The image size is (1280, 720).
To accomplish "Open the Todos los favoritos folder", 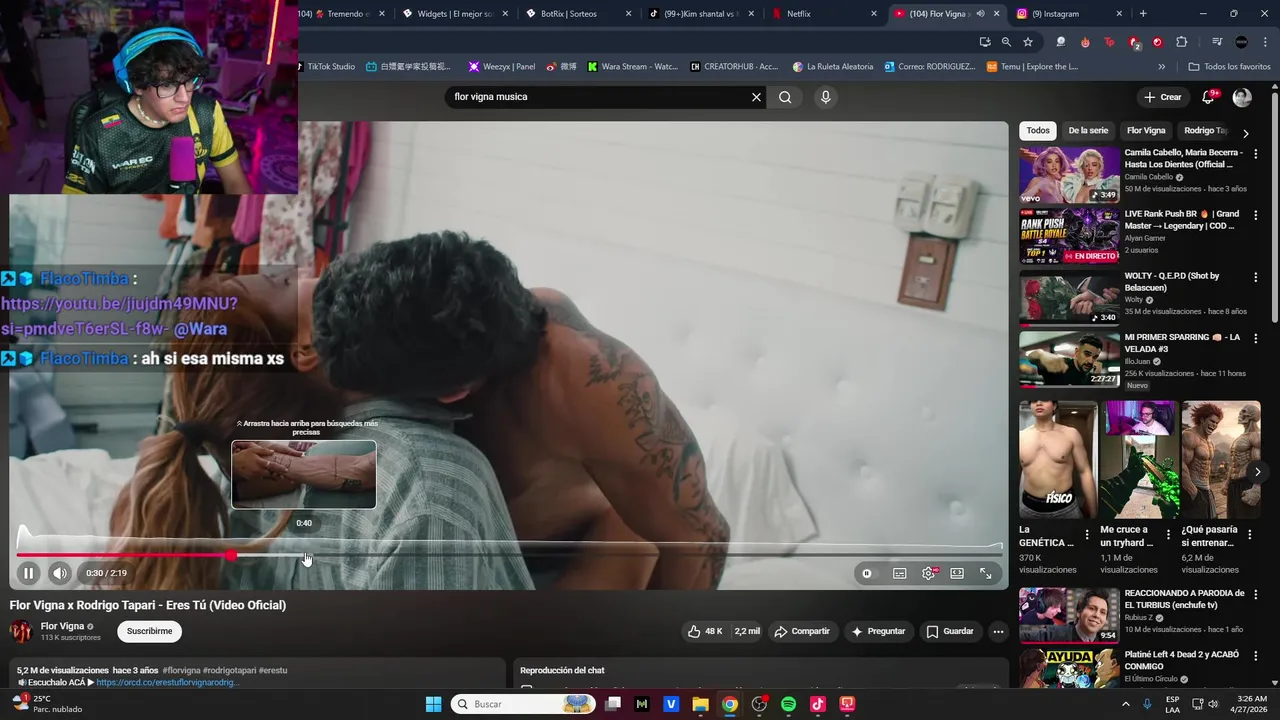I will (x=1229, y=67).
